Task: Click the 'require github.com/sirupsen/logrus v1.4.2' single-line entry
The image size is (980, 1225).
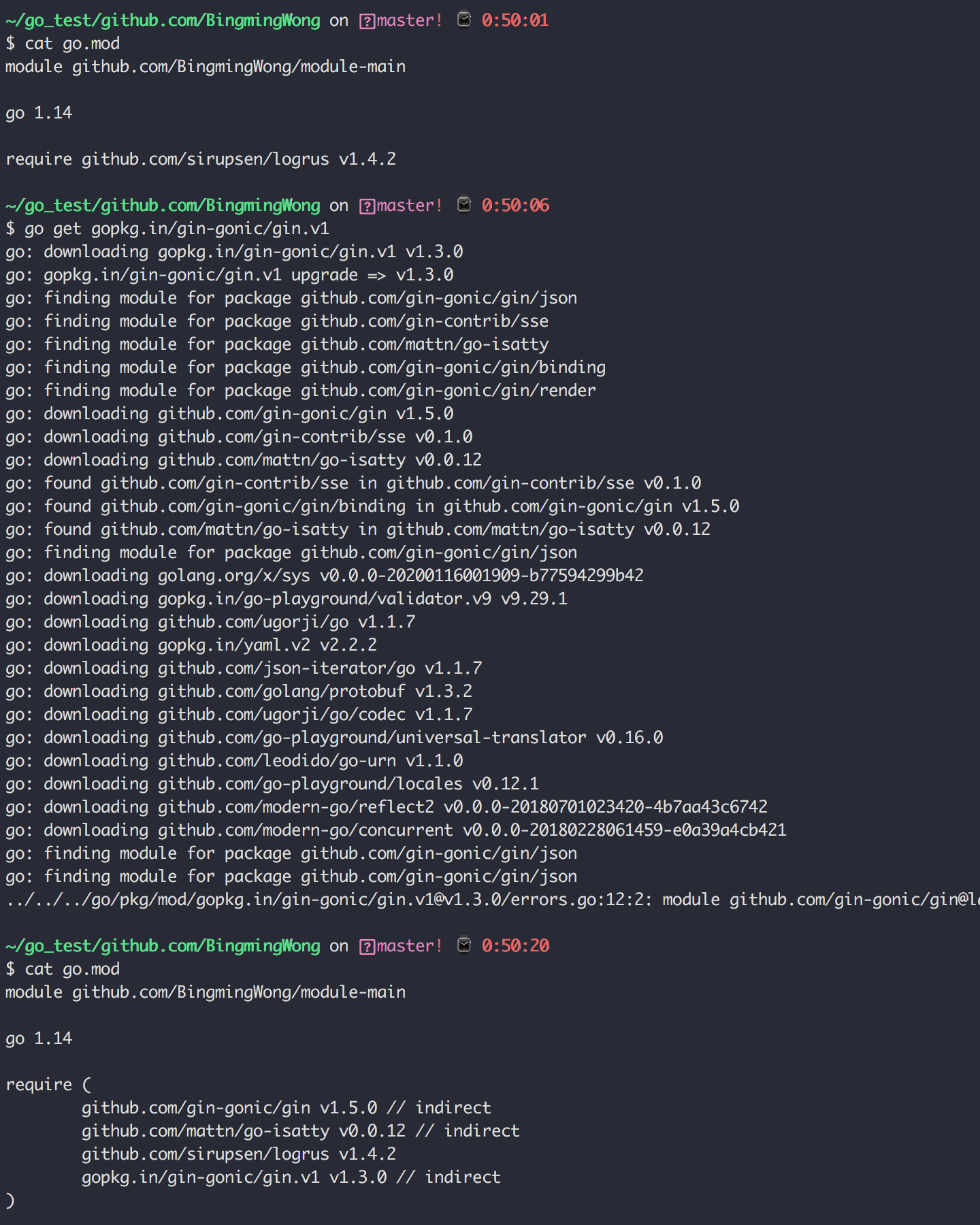Action: coord(201,159)
